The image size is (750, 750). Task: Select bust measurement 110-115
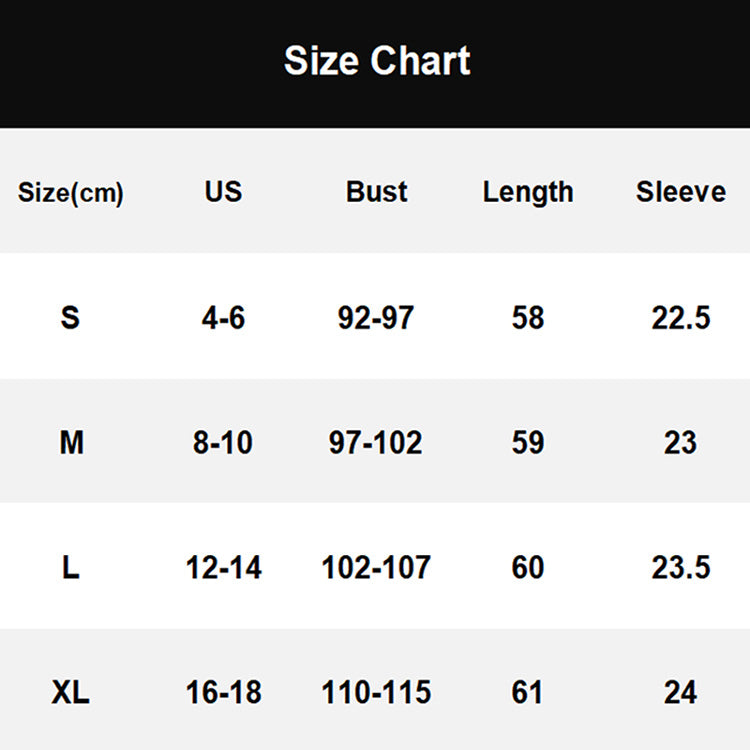coord(376,692)
